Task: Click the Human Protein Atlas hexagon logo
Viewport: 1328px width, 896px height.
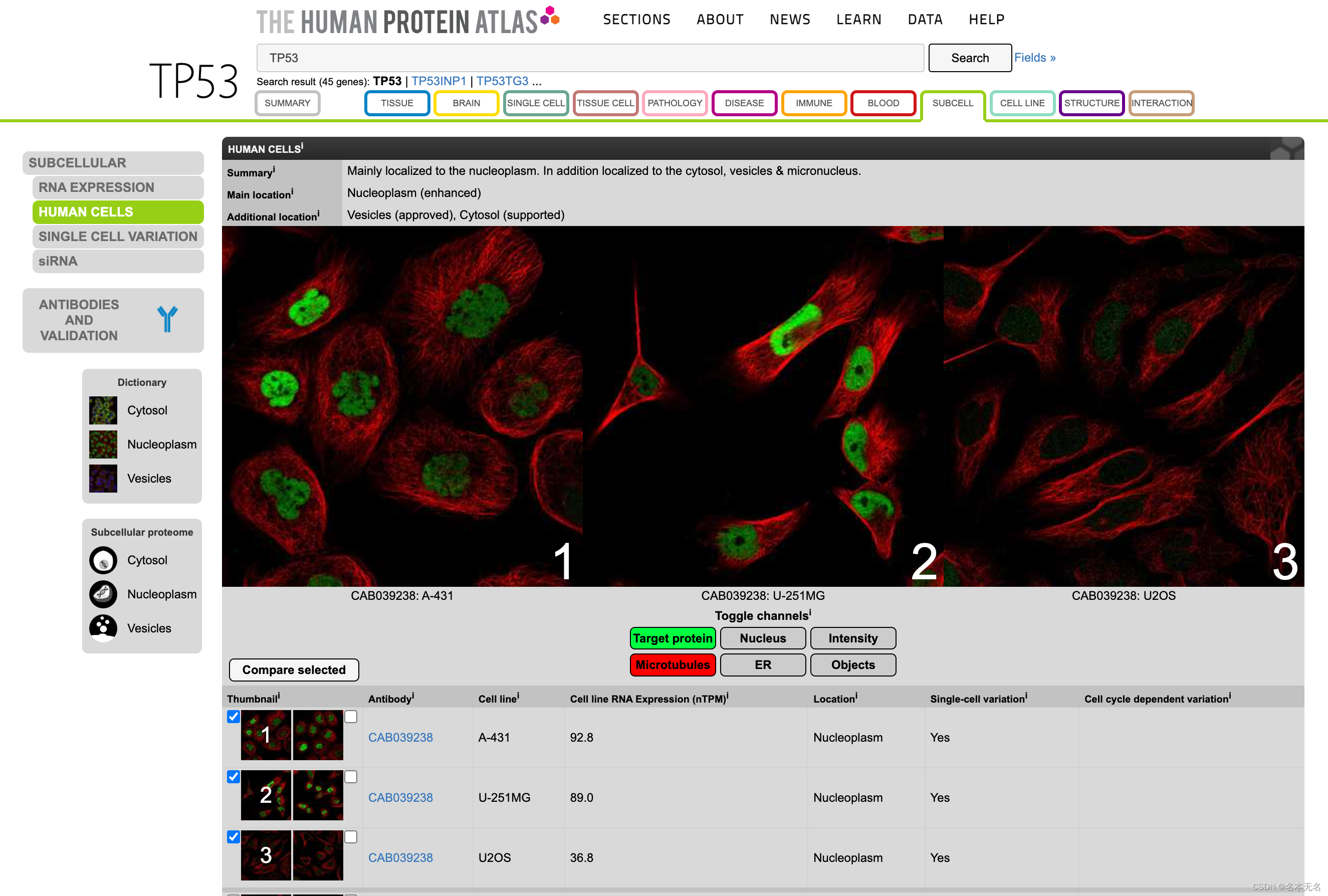Action: [550, 16]
